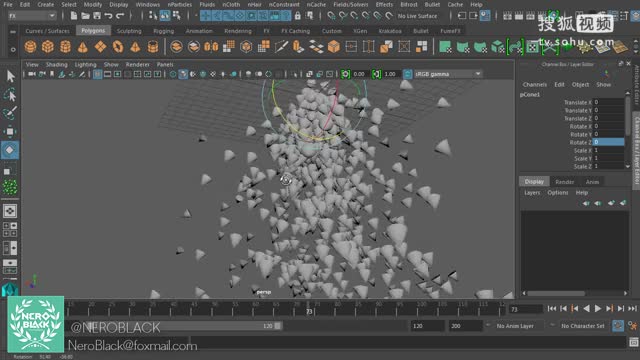Create a Polygon Cube from shelf
The image size is (640, 360).
[48, 47]
